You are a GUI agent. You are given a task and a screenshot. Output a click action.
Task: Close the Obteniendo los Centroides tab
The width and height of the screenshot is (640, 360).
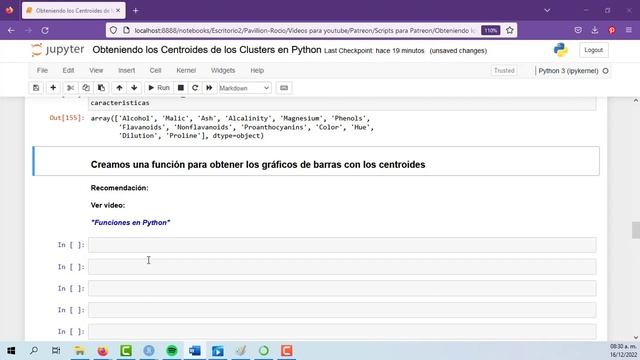click(x=118, y=11)
